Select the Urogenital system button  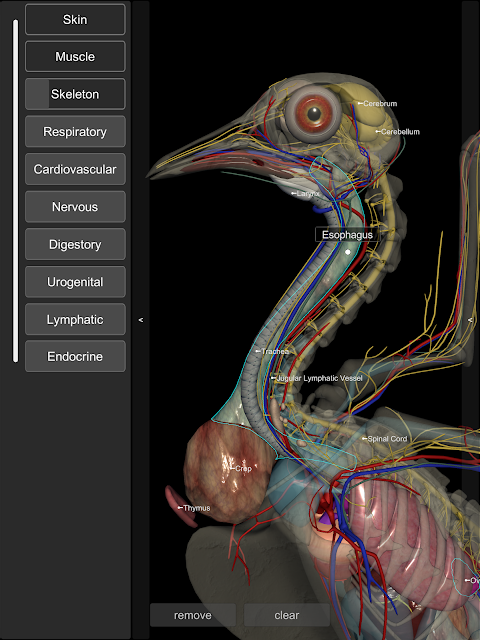(75, 282)
